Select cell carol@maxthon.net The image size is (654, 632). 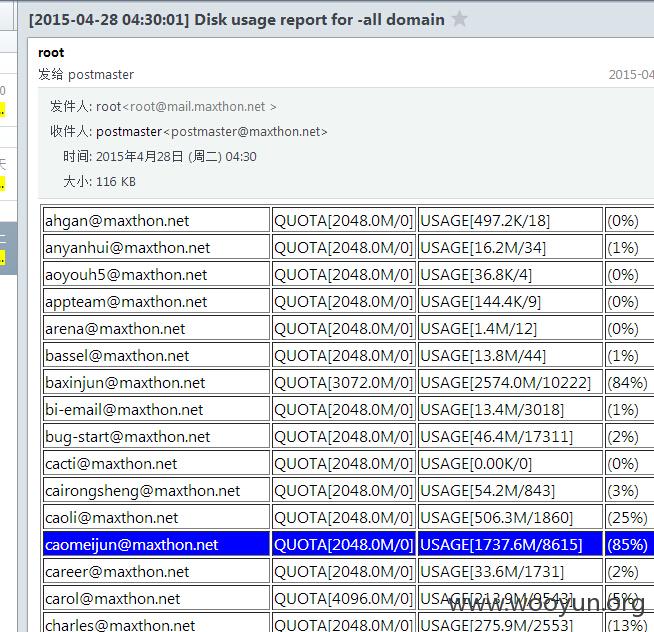[x=156, y=599]
